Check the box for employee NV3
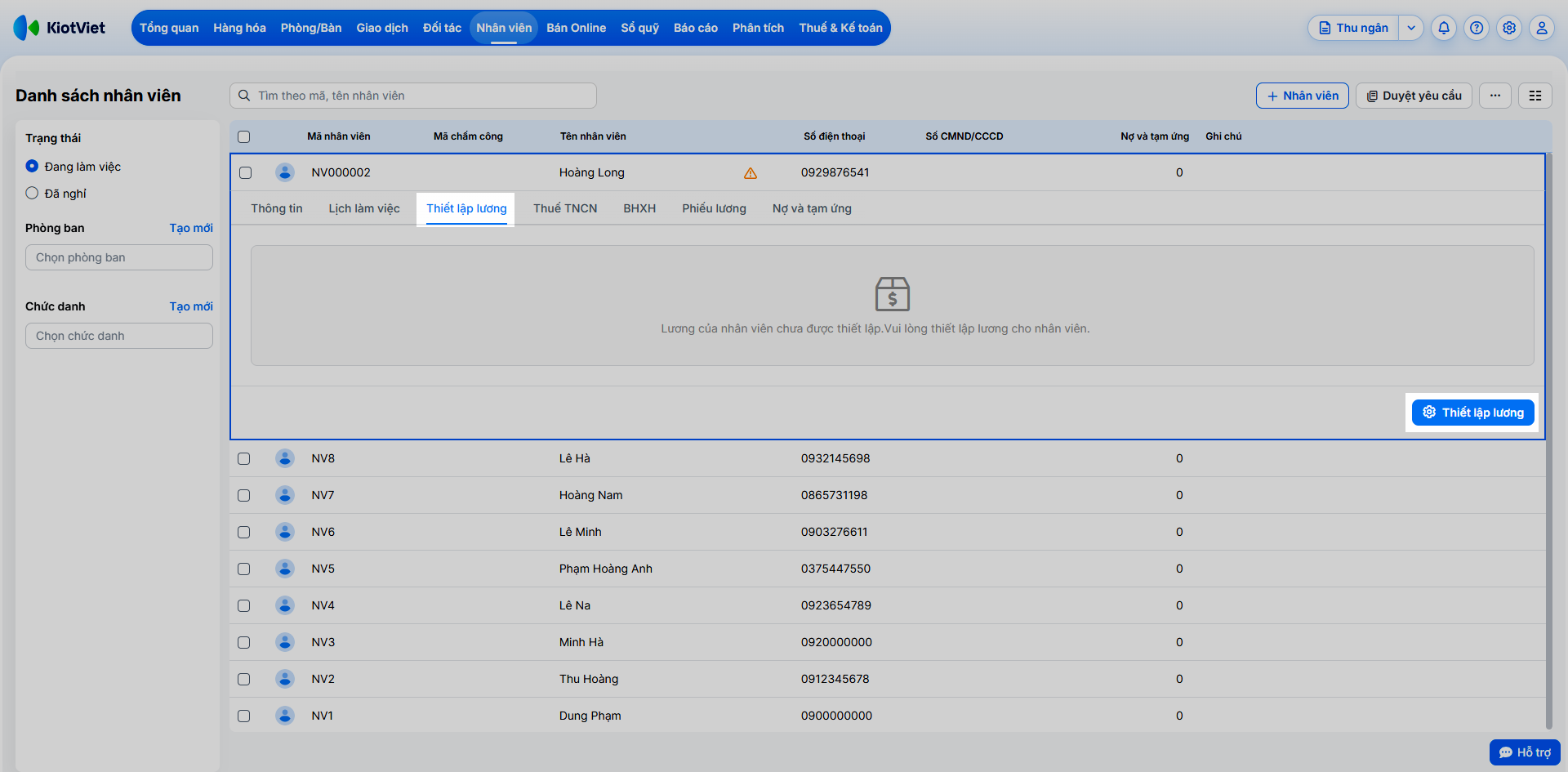This screenshot has height=772, width=1568. (x=244, y=642)
